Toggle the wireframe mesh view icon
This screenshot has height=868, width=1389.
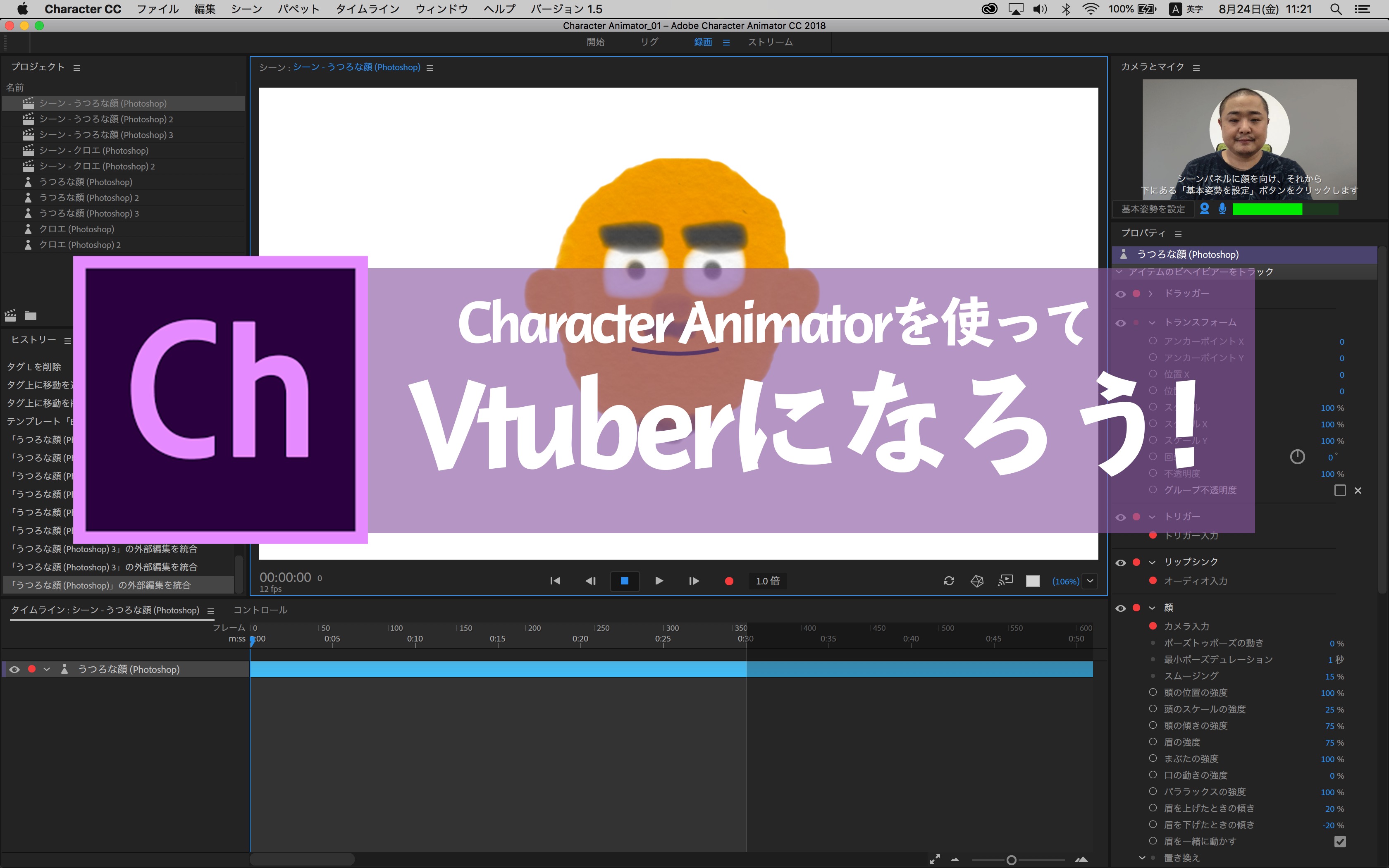pyautogui.click(x=977, y=581)
